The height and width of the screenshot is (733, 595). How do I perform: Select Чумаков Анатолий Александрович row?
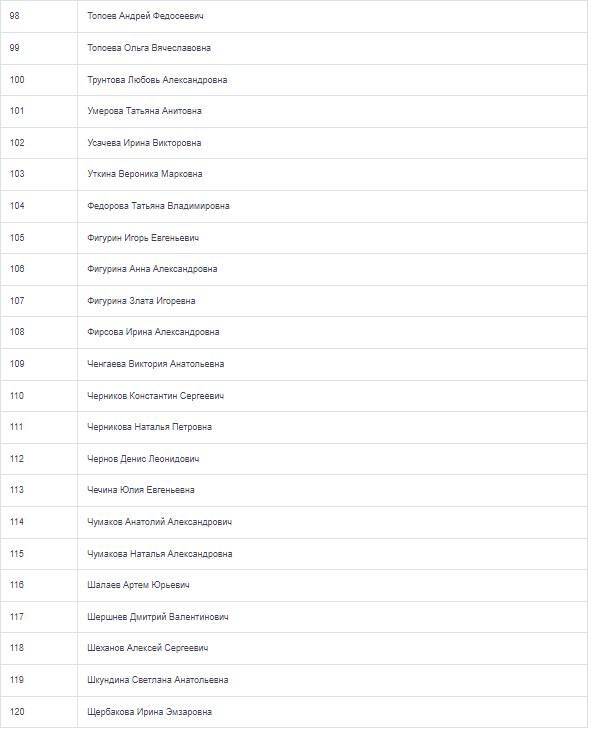coord(294,522)
